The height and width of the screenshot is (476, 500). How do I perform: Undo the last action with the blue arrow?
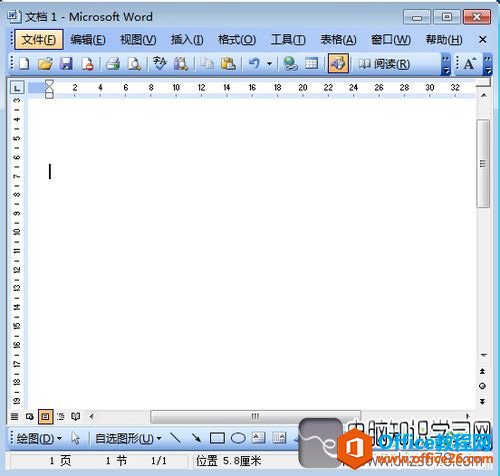pyautogui.click(x=254, y=63)
